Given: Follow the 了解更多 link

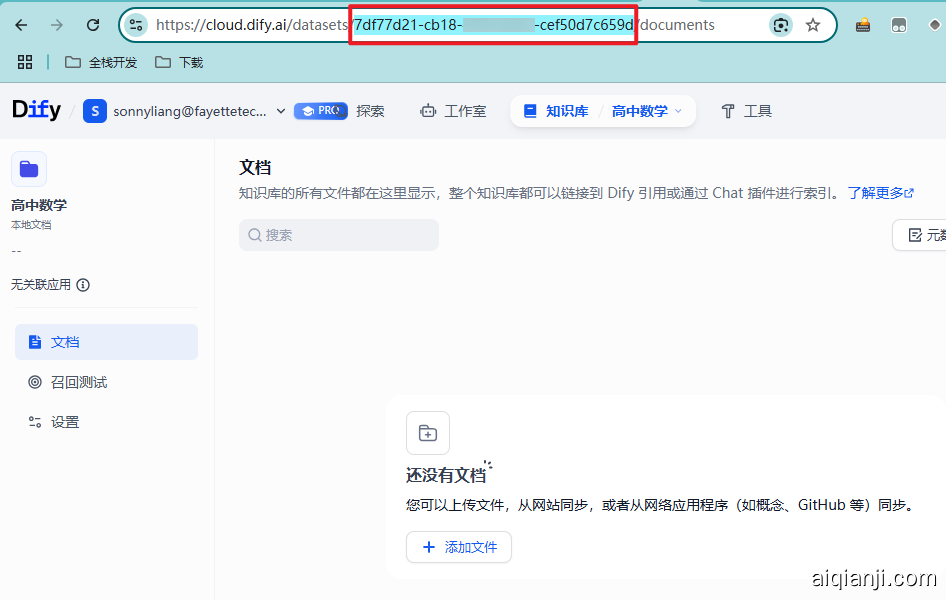Looking at the screenshot, I should [x=880, y=193].
